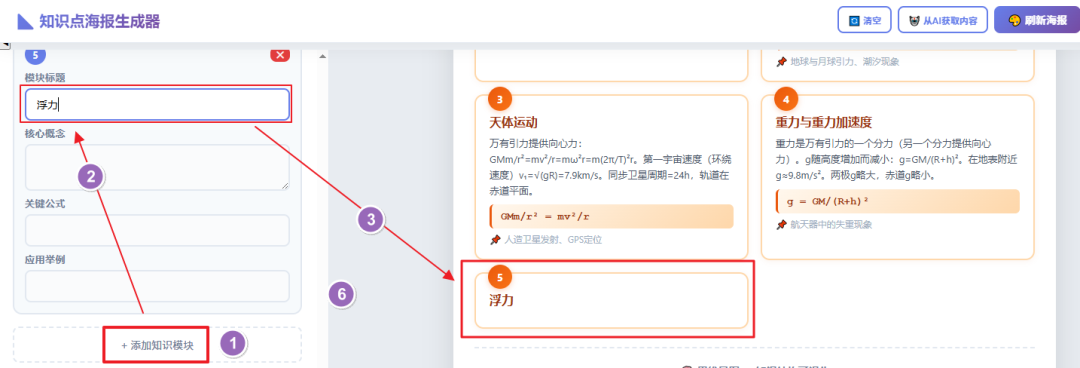The height and width of the screenshot is (368, 1080).
Task: Delete module 5 with red X button
Action: pos(280,54)
